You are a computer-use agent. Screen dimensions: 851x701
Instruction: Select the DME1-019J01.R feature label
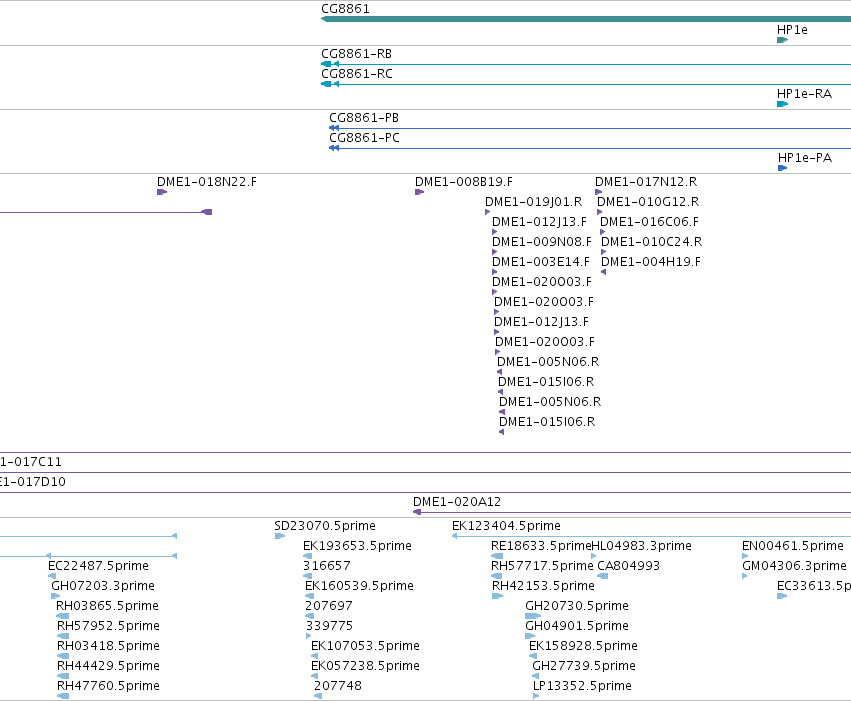pyautogui.click(x=534, y=202)
